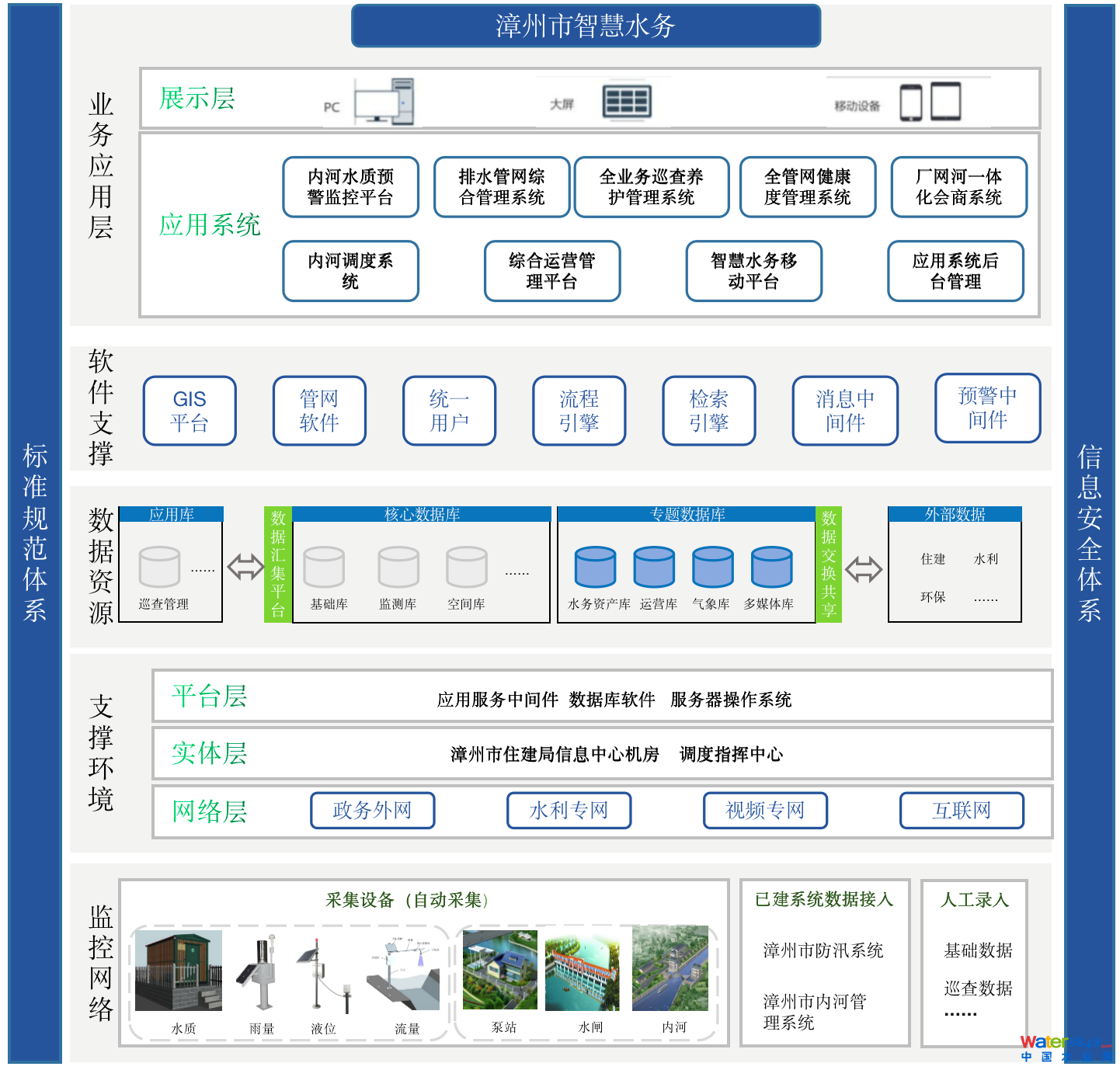Viewport: 1120px width, 1070px height.
Task: Click the green 数据汇集平台 vertical bar
Action: (x=278, y=565)
